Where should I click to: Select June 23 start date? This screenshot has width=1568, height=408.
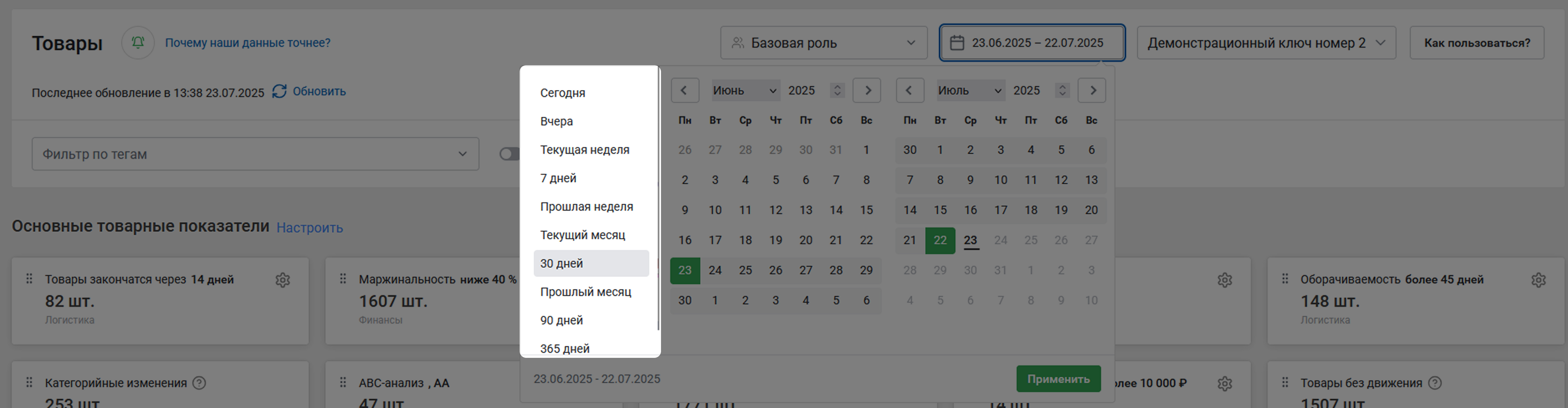pyautogui.click(x=685, y=270)
